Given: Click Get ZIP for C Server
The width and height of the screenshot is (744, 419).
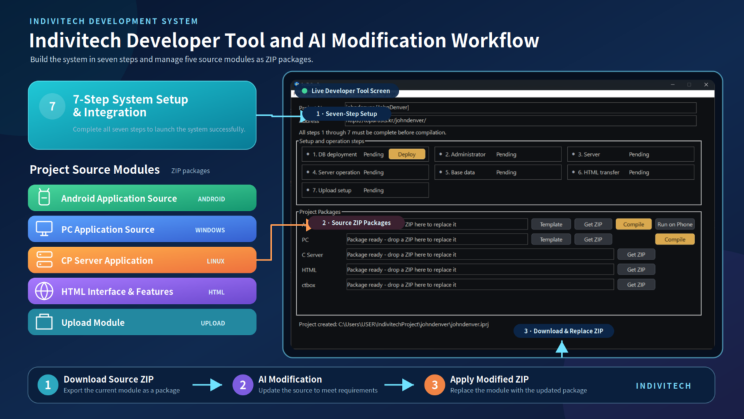Looking at the screenshot, I should [x=636, y=254].
